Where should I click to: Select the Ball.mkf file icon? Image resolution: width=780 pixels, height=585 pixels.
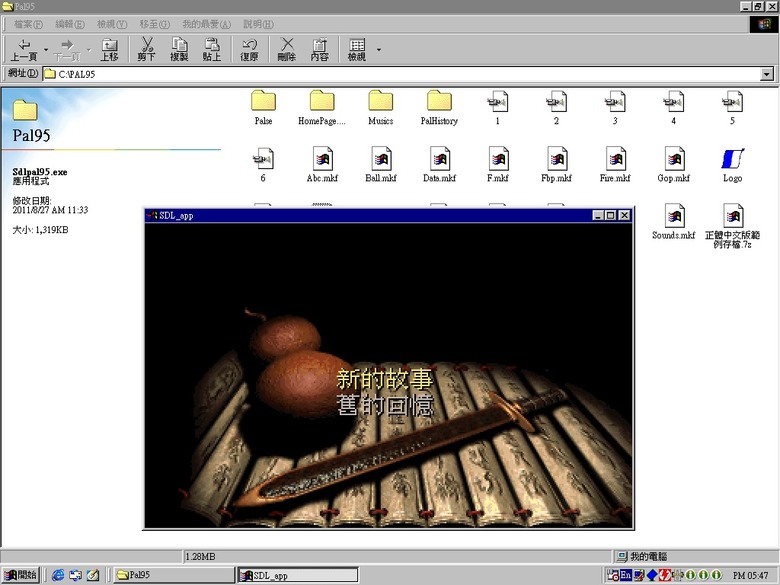click(x=381, y=158)
